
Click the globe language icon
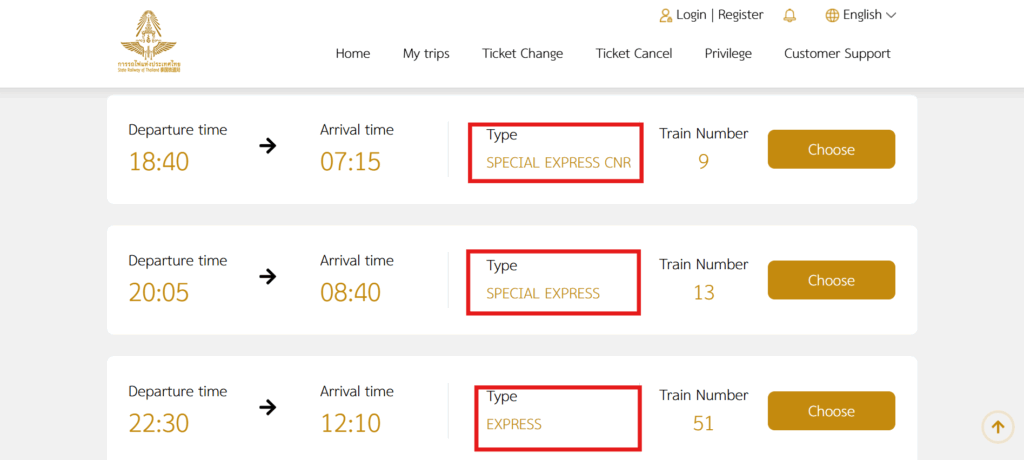click(832, 15)
